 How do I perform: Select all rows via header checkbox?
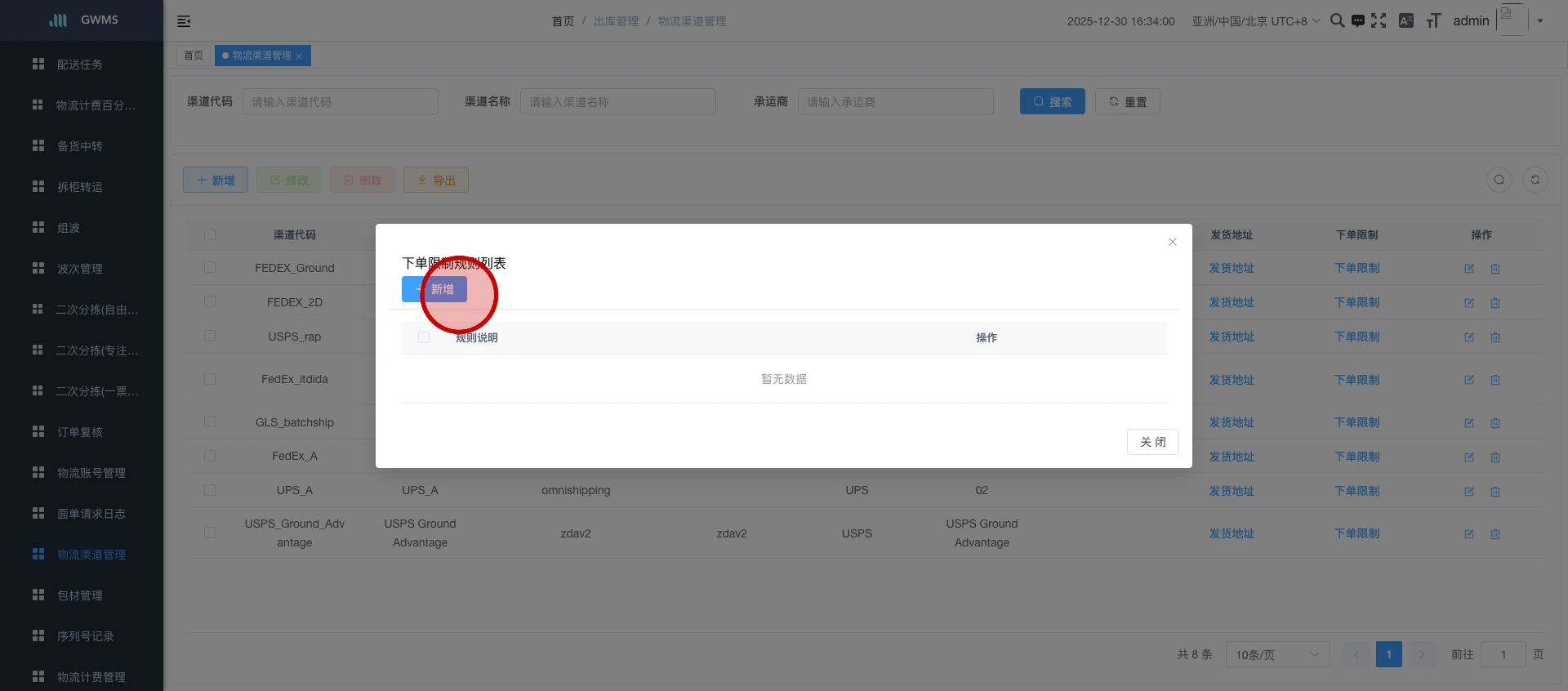210,234
